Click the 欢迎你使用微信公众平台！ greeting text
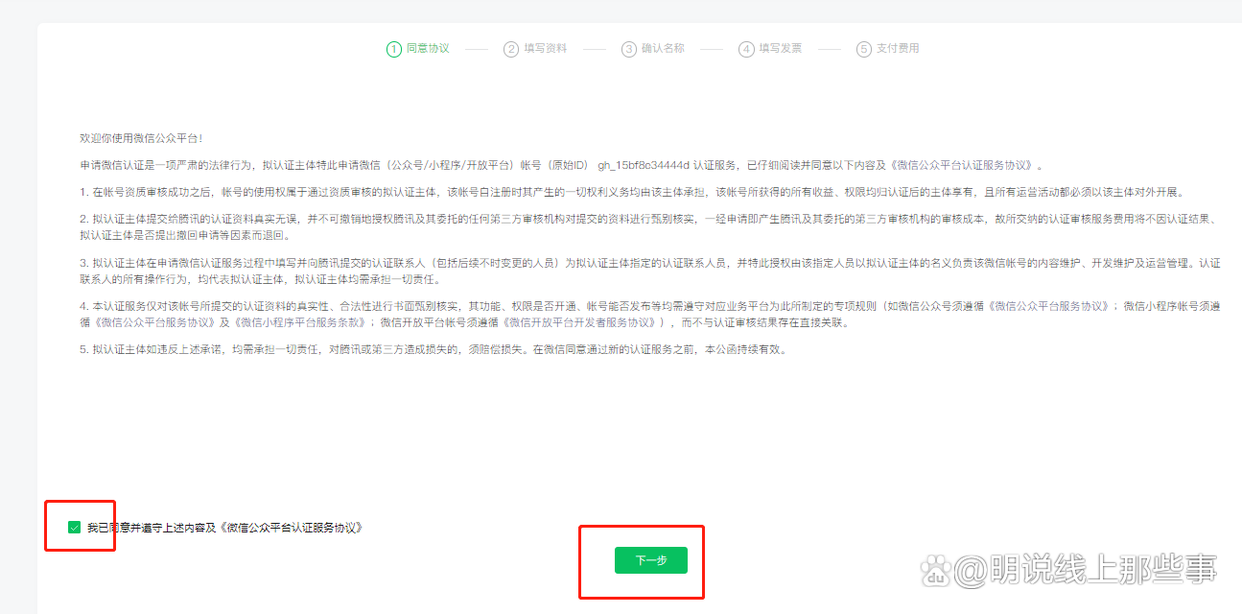Screen dimensions: 1242x614 (141, 138)
